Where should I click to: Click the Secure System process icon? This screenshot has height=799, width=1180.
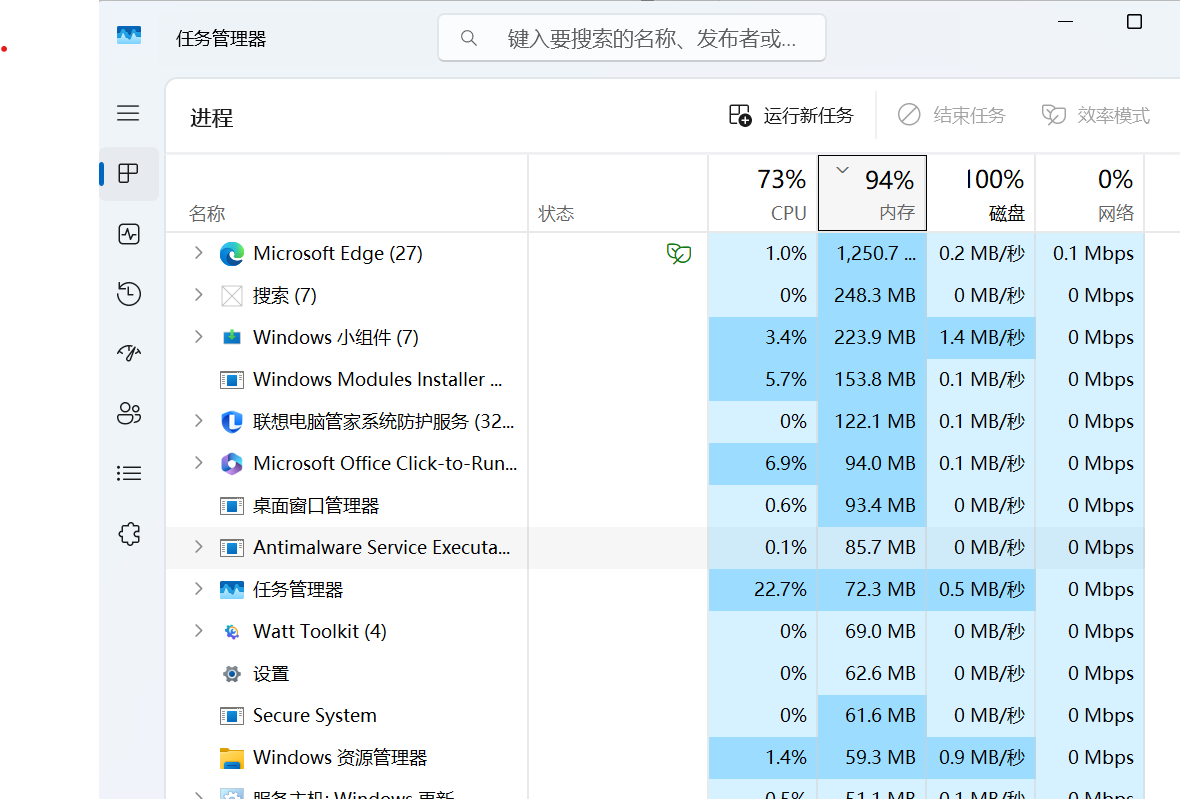click(x=231, y=715)
